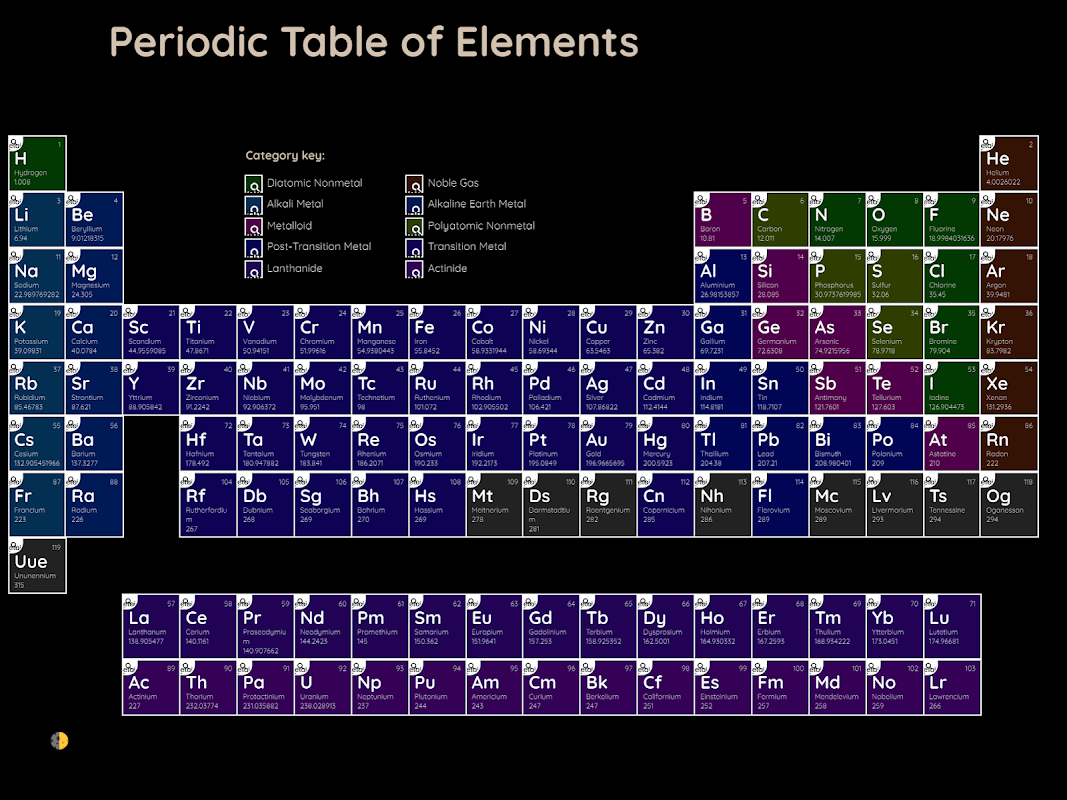The image size is (1067, 800).
Task: Open details icon on the Oganesson card
Action: coord(987,480)
